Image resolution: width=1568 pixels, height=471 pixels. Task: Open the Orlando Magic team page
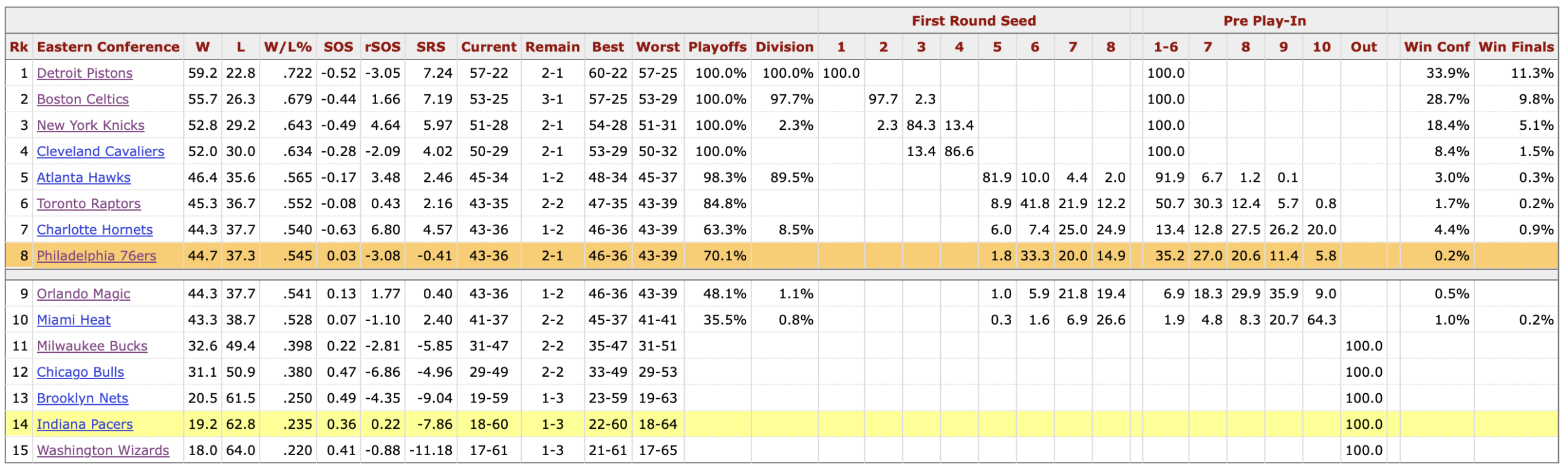pos(83,294)
